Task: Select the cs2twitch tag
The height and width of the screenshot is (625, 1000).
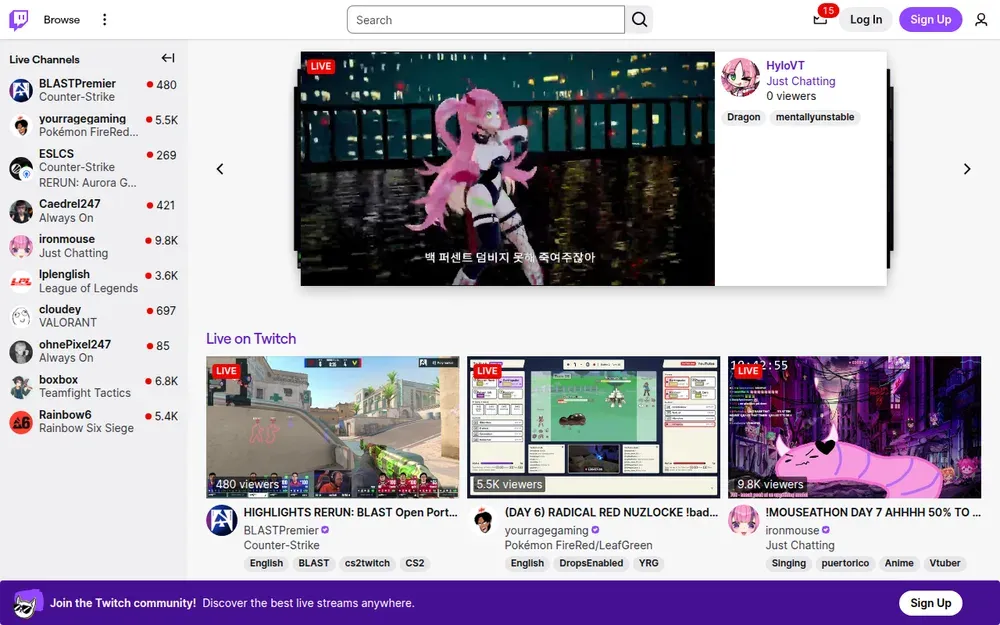Action: (367, 563)
